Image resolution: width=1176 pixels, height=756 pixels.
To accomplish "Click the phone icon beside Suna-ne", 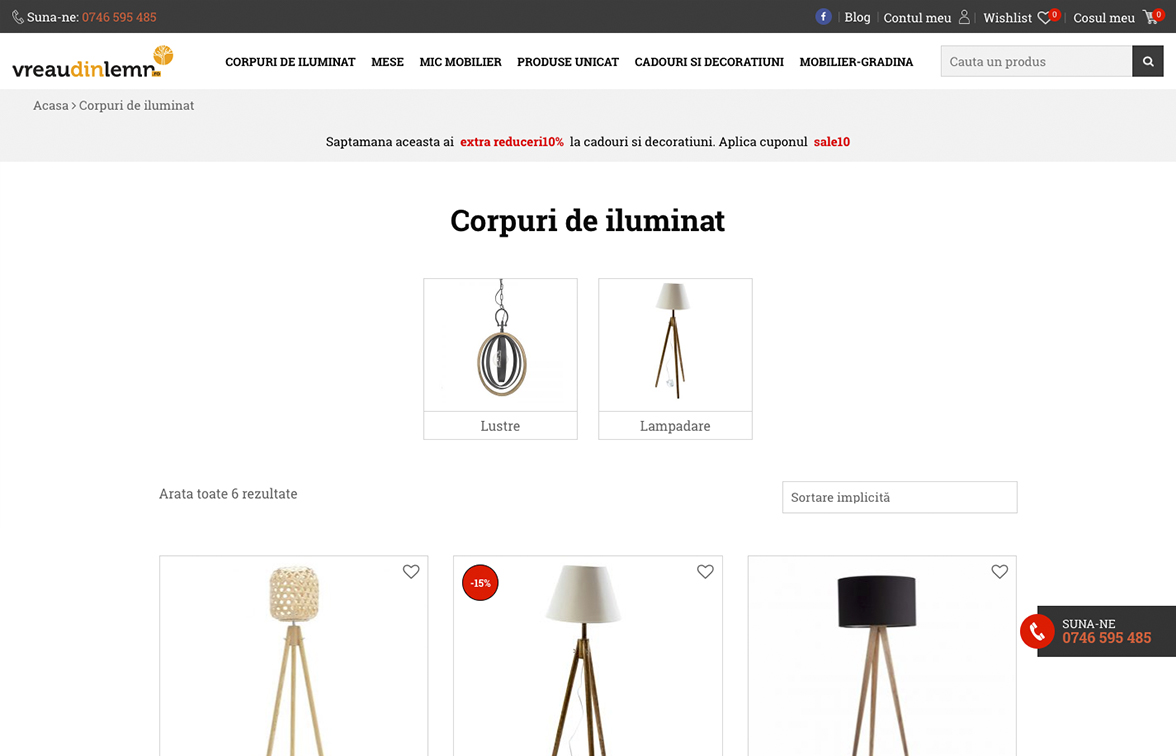I will [17, 16].
